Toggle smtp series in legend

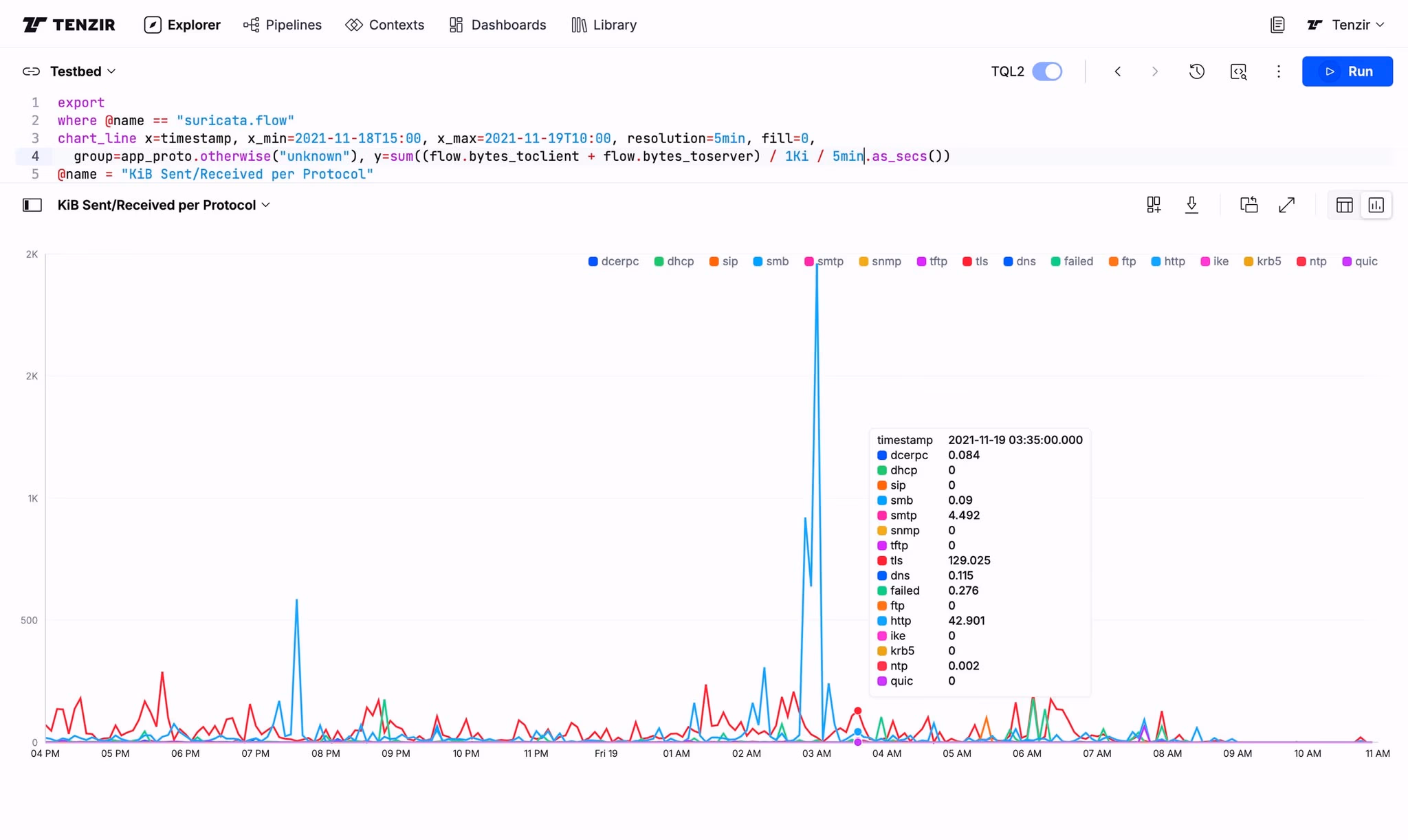coord(824,261)
